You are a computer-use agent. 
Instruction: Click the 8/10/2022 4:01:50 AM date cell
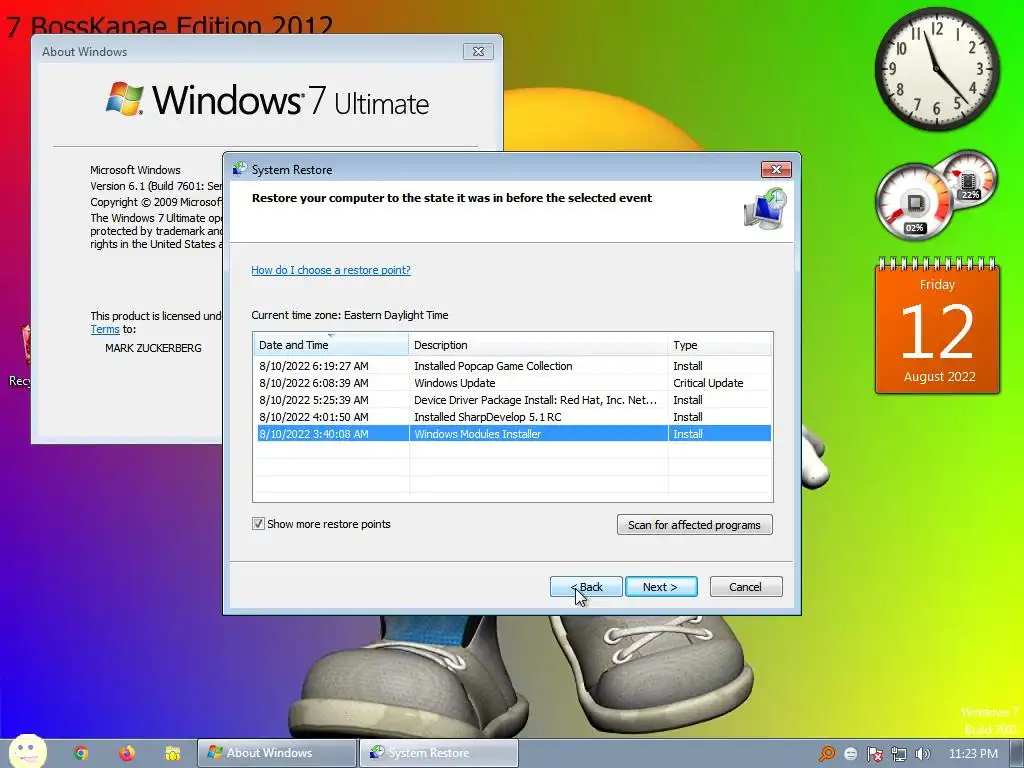click(313, 417)
